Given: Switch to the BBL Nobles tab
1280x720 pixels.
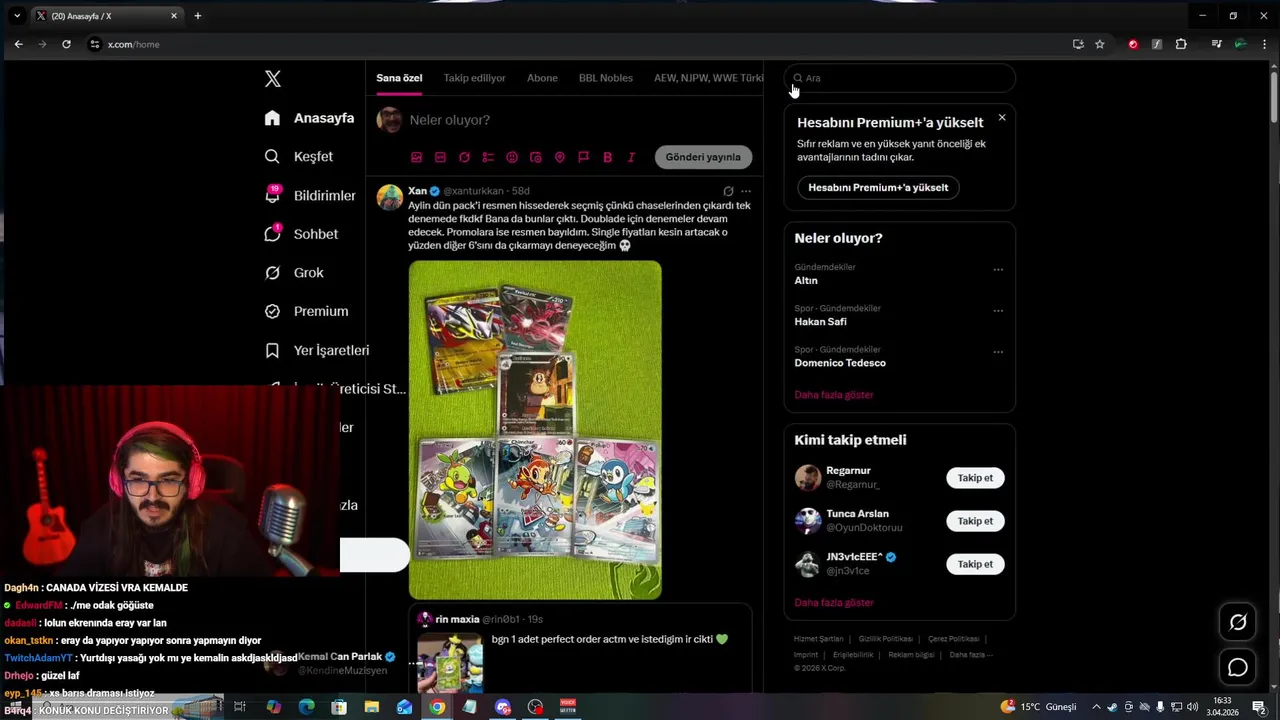Looking at the screenshot, I should [606, 78].
